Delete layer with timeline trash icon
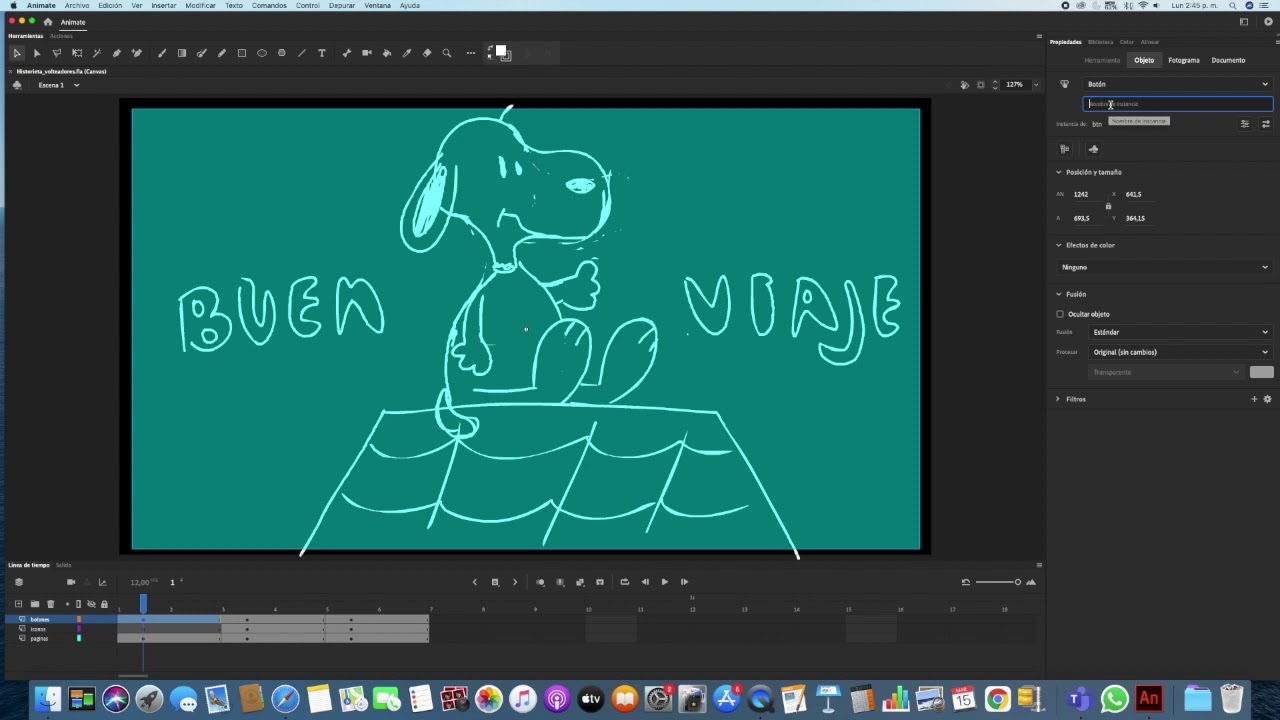 [x=50, y=604]
